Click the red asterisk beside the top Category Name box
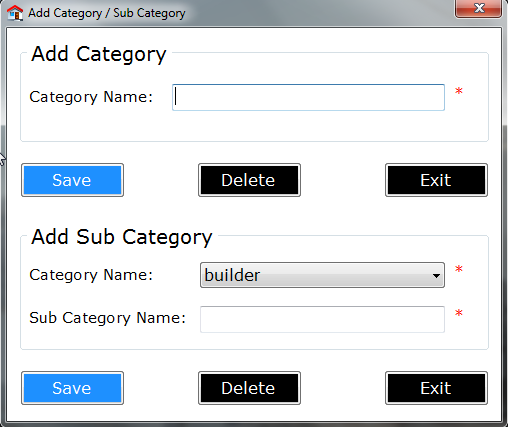The image size is (508, 427). point(459,91)
